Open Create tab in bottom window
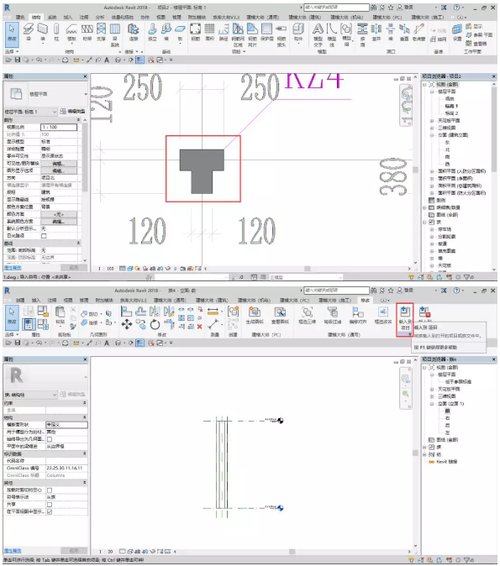This screenshot has height=566, width=500. [20, 300]
